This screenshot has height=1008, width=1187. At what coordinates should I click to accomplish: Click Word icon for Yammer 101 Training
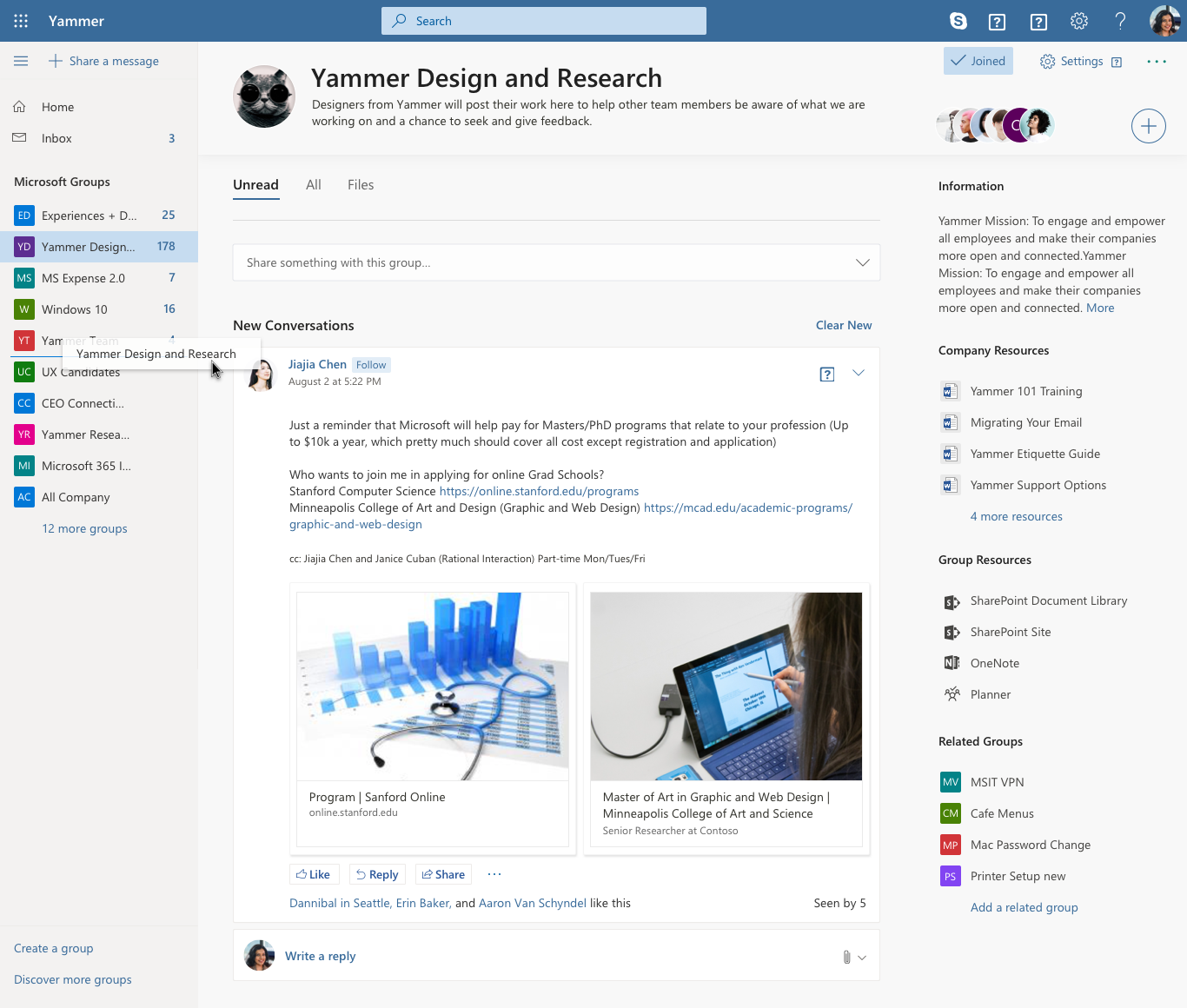coord(950,391)
